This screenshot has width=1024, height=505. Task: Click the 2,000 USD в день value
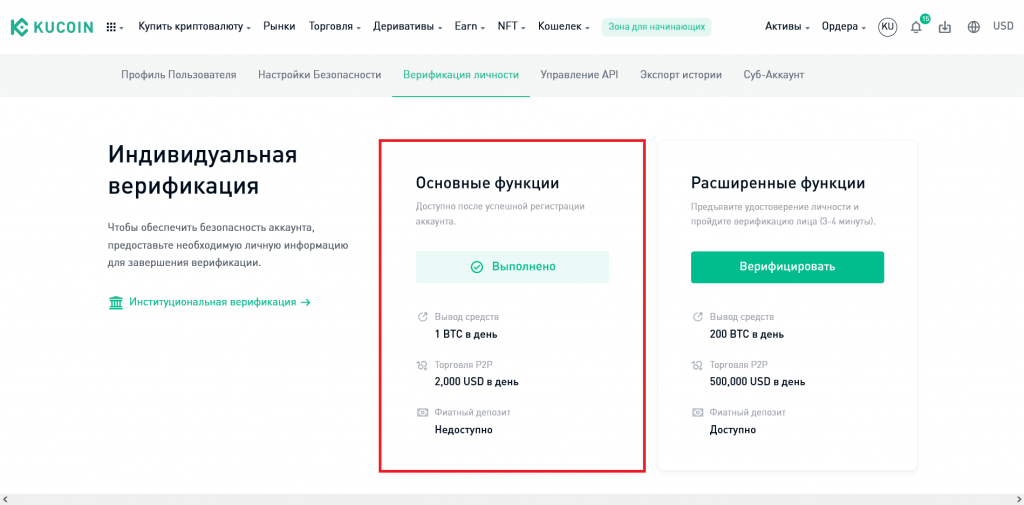477,382
